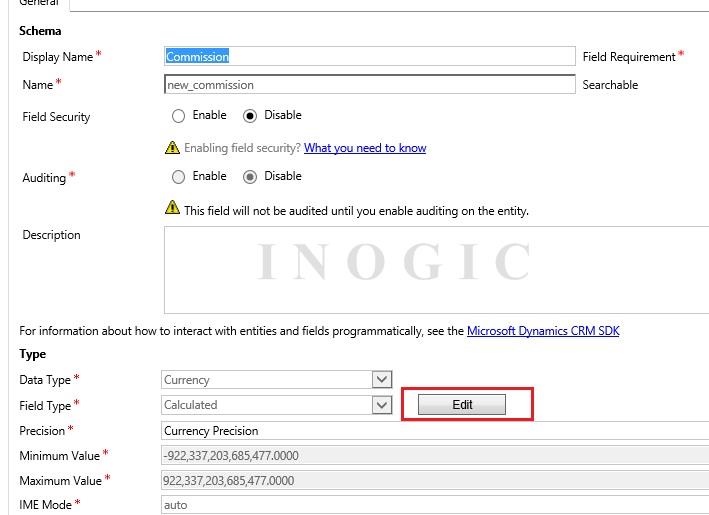Viewport: 709px width, 515px height.
Task: Select Disable option for Auditing
Action: click(x=250, y=177)
